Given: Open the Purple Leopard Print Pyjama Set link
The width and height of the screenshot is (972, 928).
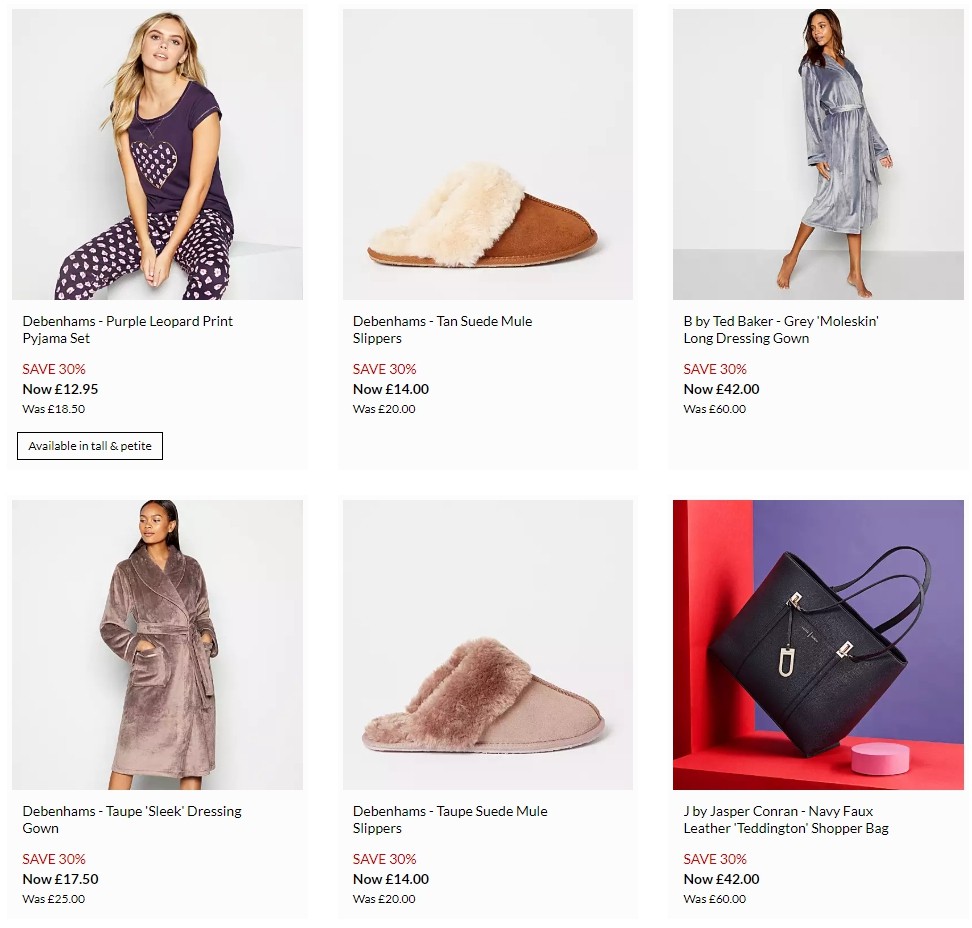Looking at the screenshot, I should pyautogui.click(x=128, y=330).
